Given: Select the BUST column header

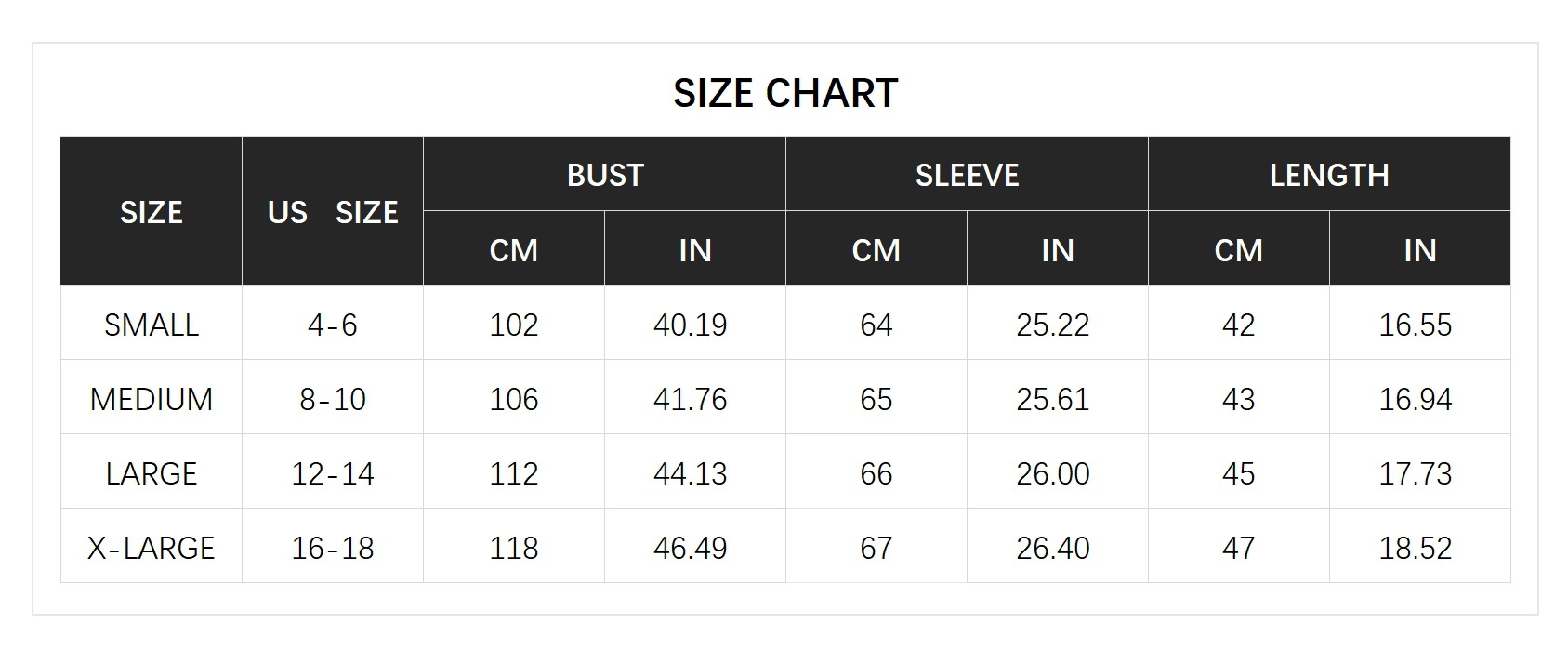Looking at the screenshot, I should [x=604, y=174].
